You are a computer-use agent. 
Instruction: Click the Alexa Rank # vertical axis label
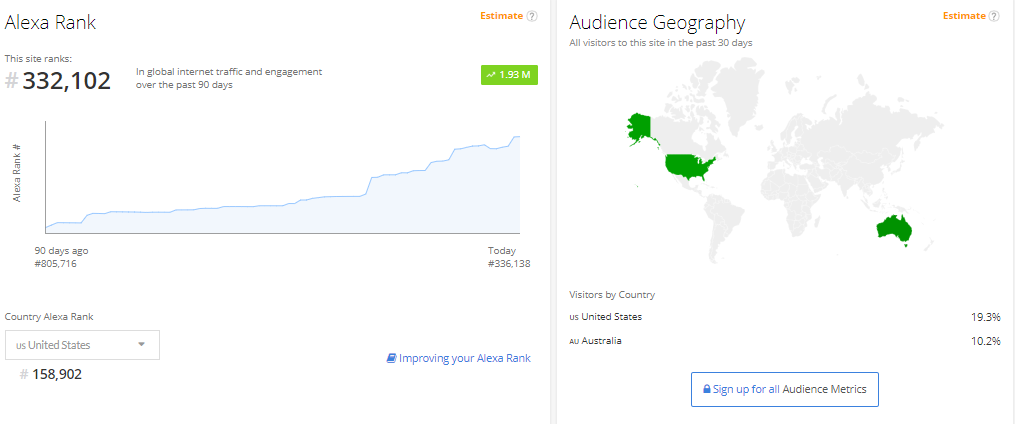coord(17,173)
